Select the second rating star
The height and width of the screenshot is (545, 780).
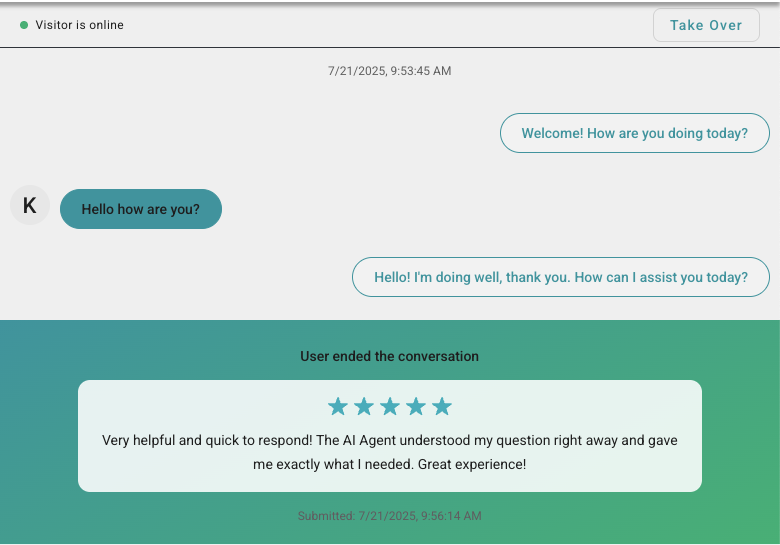[x=364, y=406]
